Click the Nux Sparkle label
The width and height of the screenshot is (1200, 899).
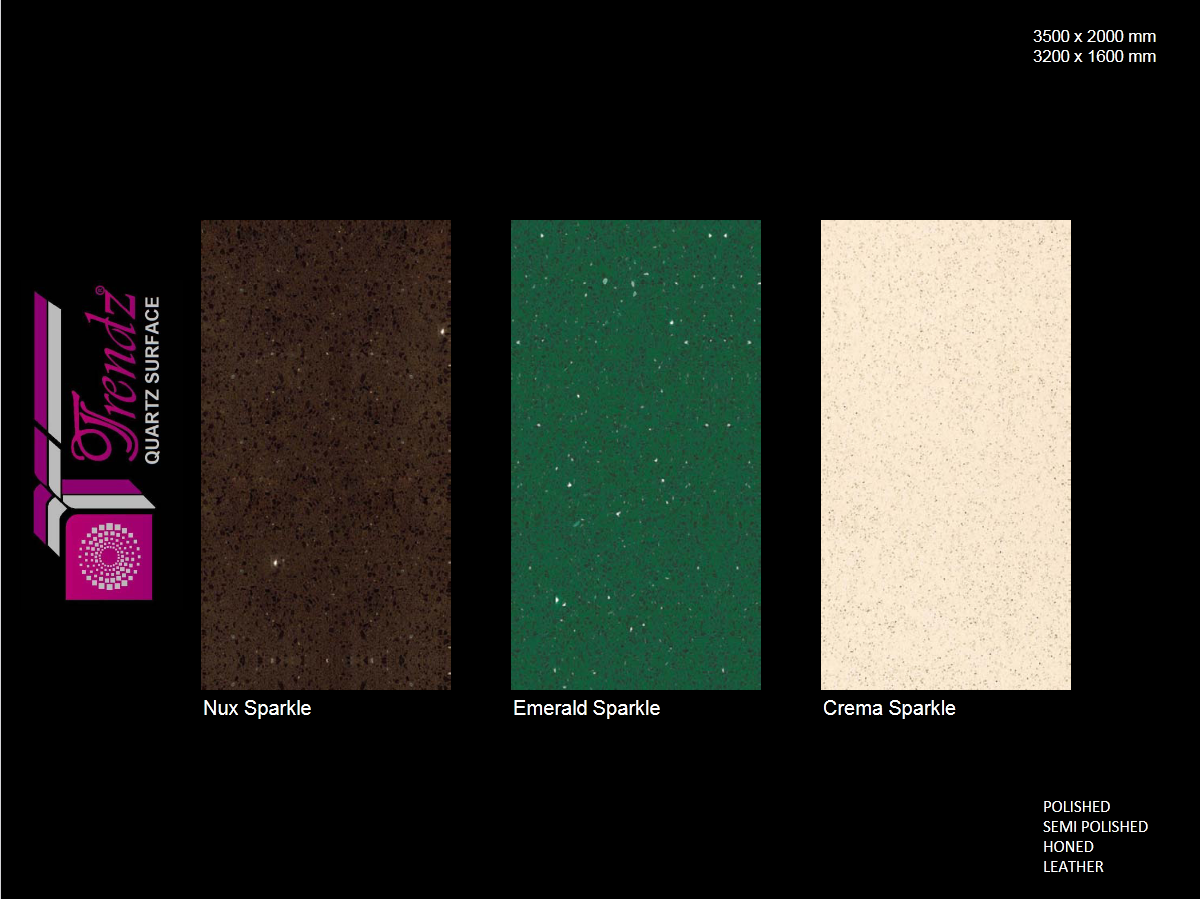pyautogui.click(x=257, y=708)
